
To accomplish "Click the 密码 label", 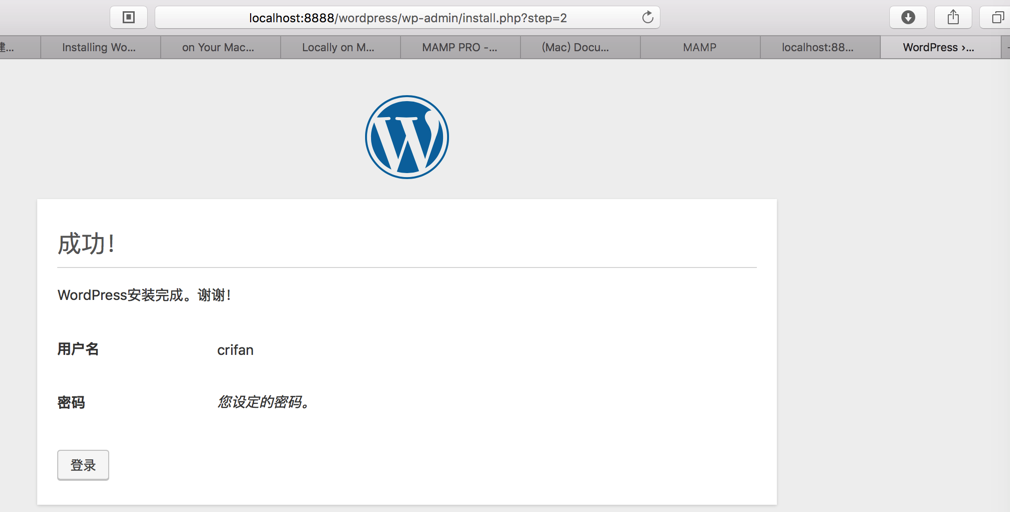I will pos(71,403).
